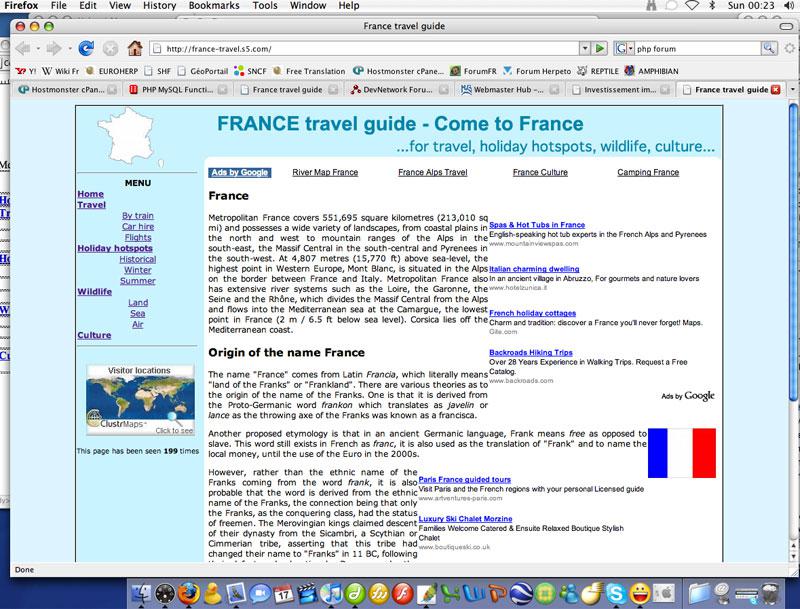Launch iMovie clapperboard icon in the Dock
Viewport: 800px width, 609px height.
point(307,594)
